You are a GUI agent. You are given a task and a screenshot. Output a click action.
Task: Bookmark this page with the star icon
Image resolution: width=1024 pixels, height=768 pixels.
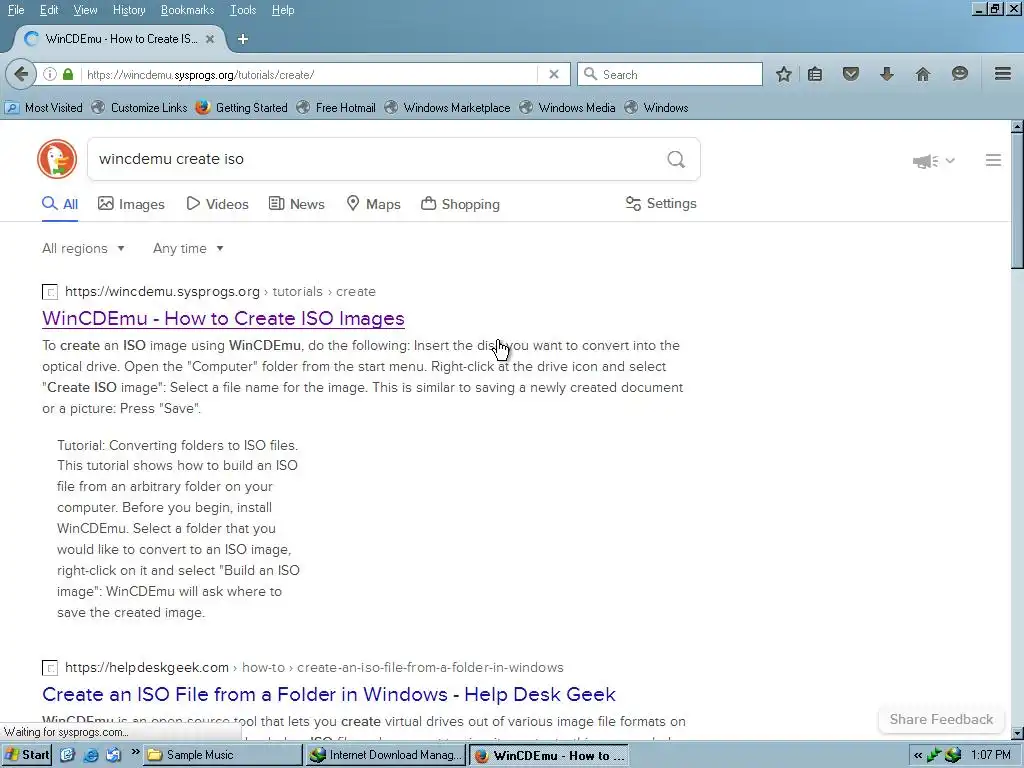pos(784,74)
